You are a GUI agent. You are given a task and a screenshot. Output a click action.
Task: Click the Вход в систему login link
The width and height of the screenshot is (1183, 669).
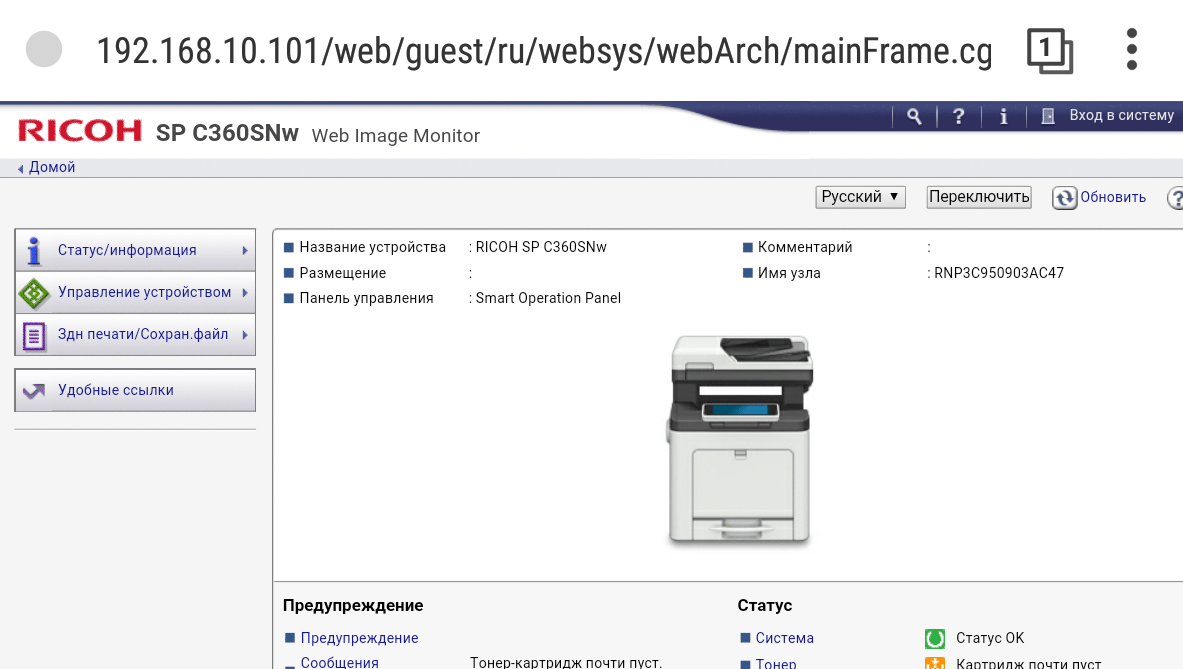(x=1121, y=115)
